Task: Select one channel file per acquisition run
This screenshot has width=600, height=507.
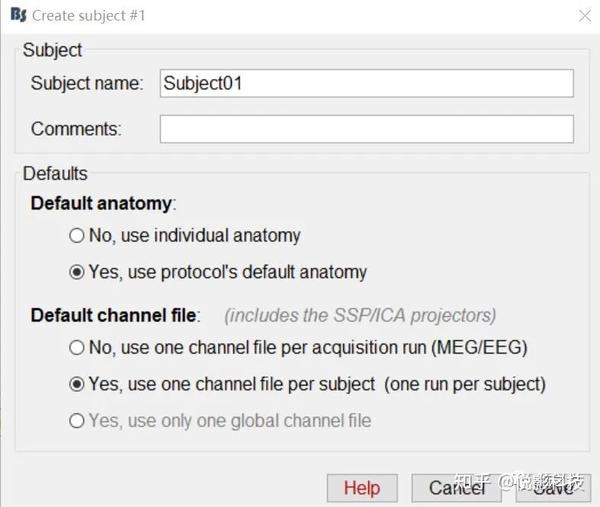Action: 77,348
